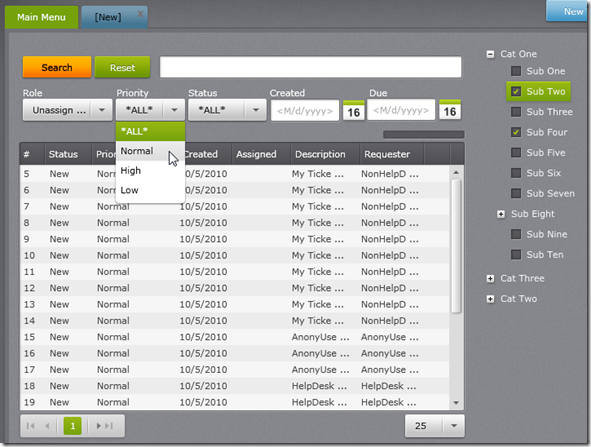Viewport: 591px width, 447px height.
Task: Switch to the Main Menu tab
Action: 41,17
